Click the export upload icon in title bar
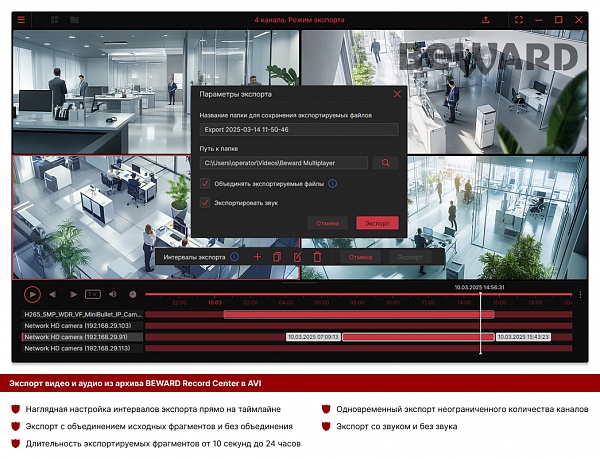Screen dimensions: 600x459 point(486,20)
